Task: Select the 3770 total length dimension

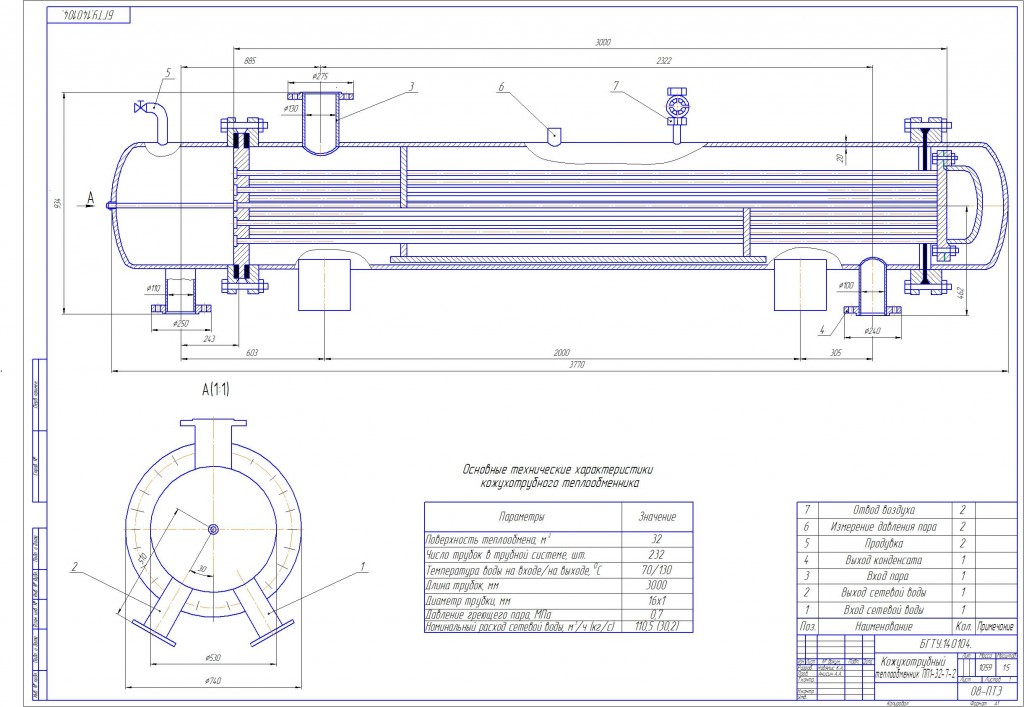Action: click(x=576, y=365)
